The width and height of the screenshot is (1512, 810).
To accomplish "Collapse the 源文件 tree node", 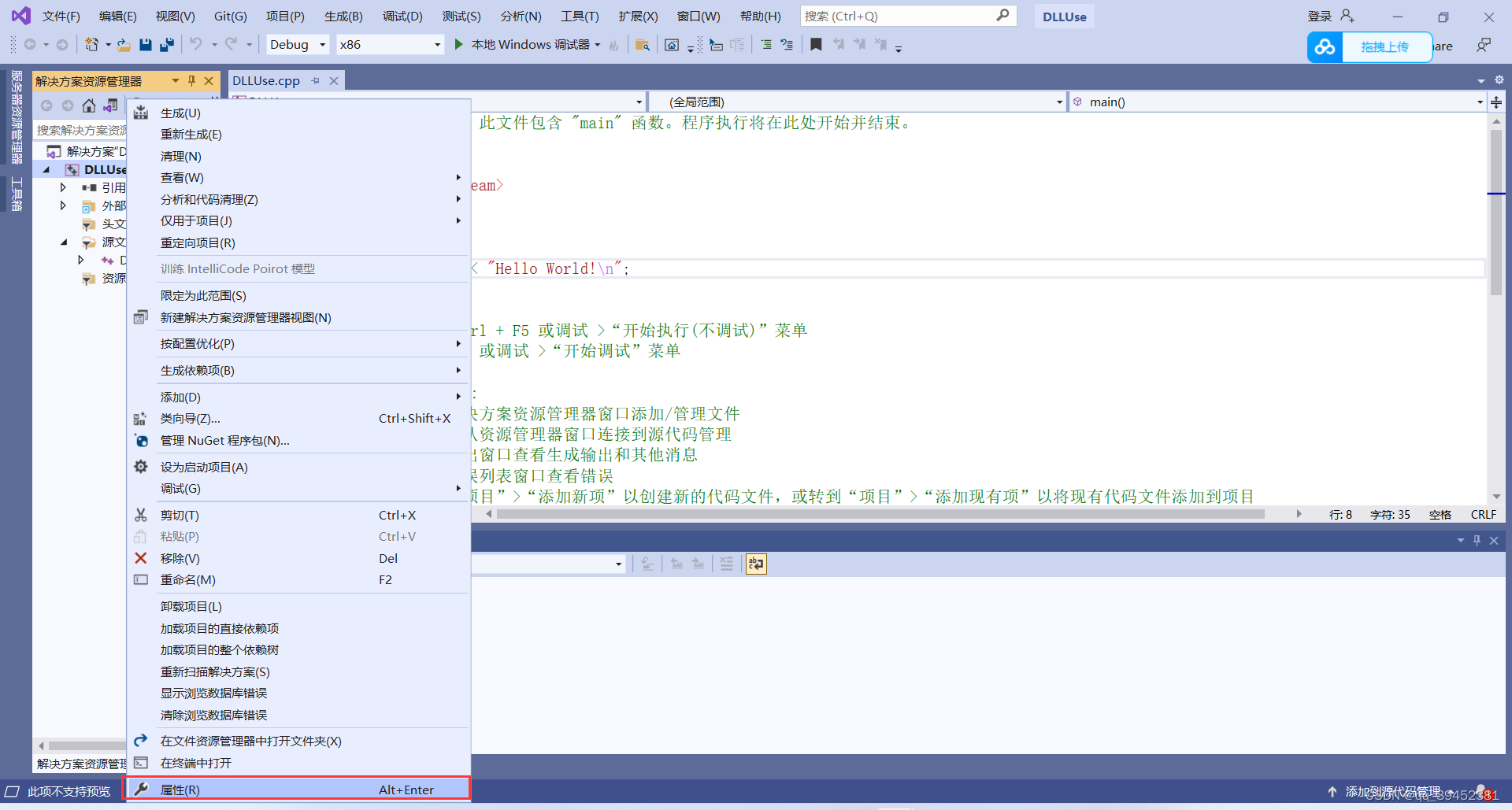I will [64, 242].
